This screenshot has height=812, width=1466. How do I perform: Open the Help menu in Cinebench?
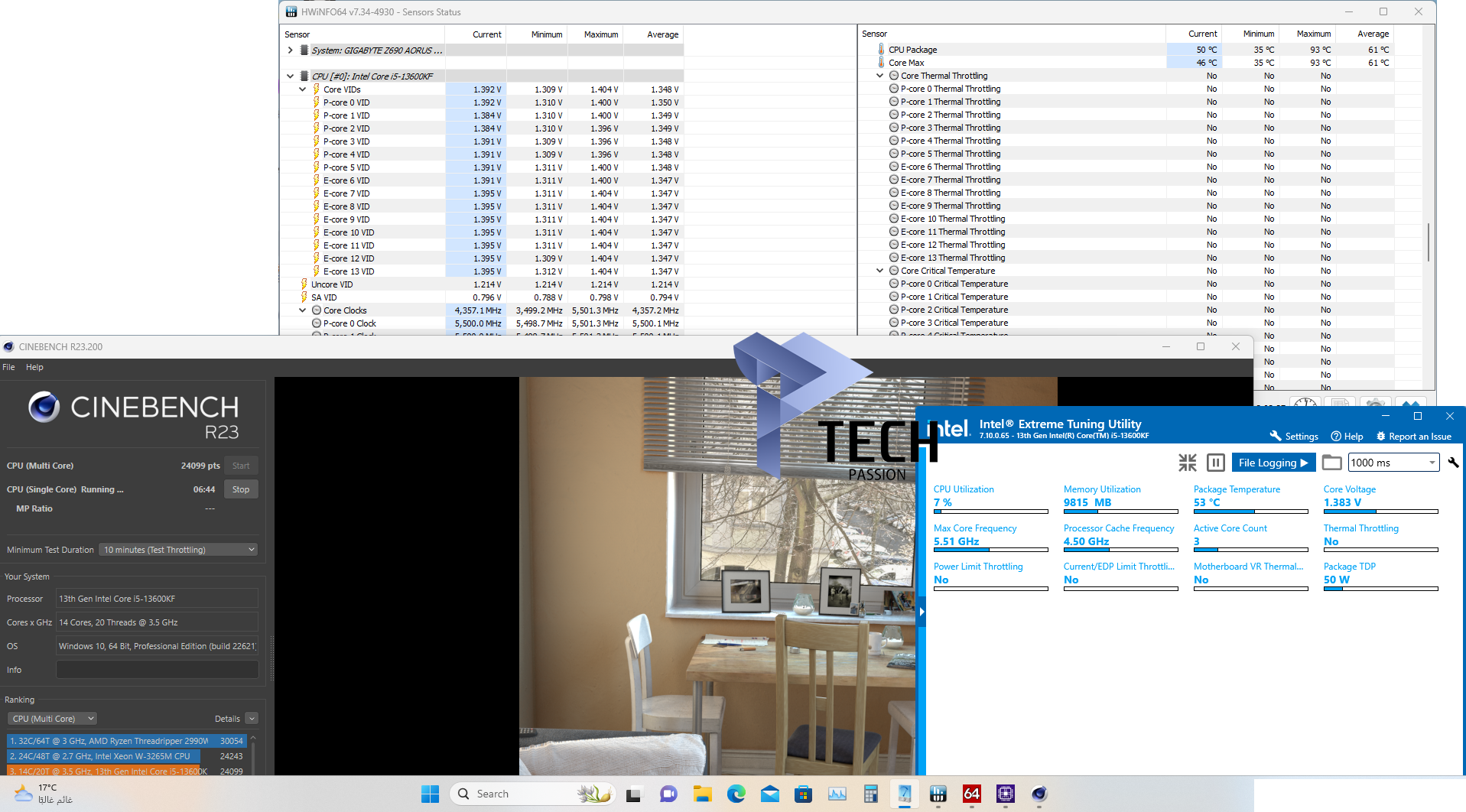pos(34,367)
